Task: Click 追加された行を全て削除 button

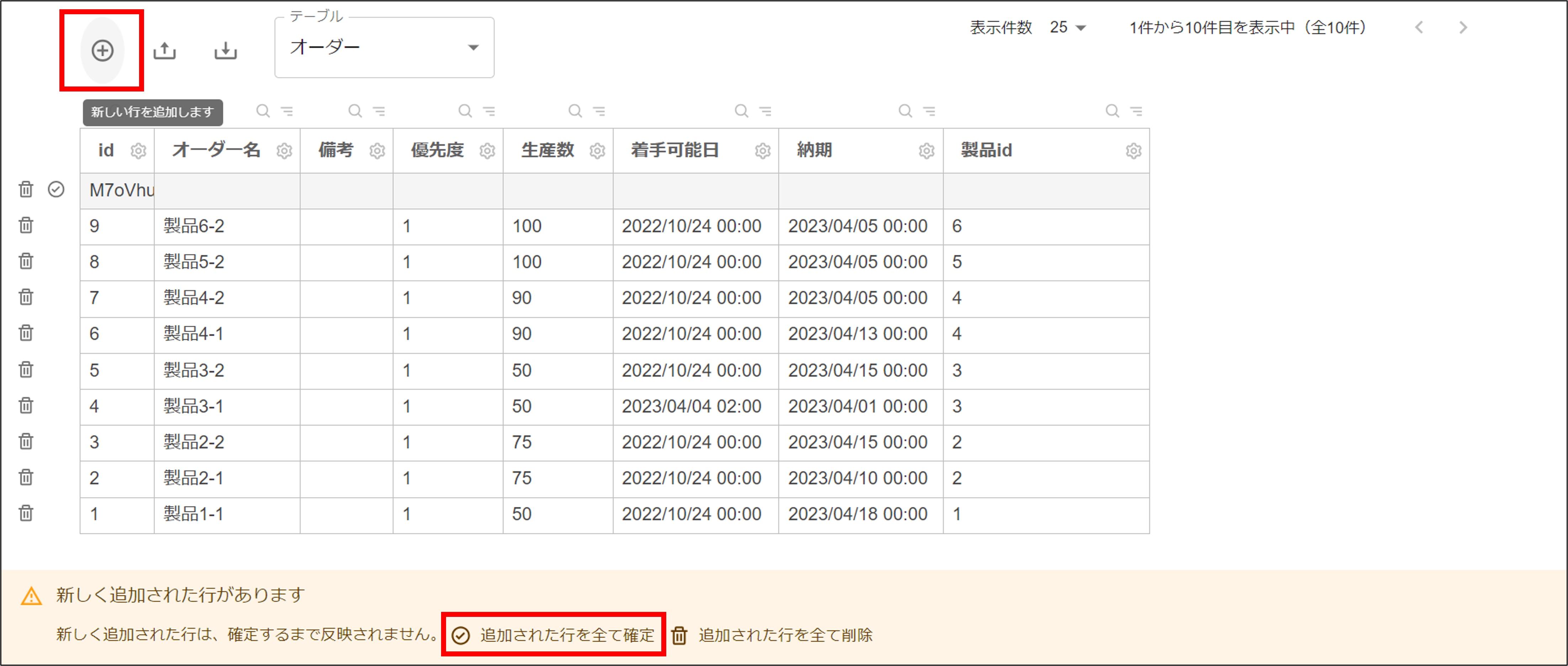Action: pos(772,635)
